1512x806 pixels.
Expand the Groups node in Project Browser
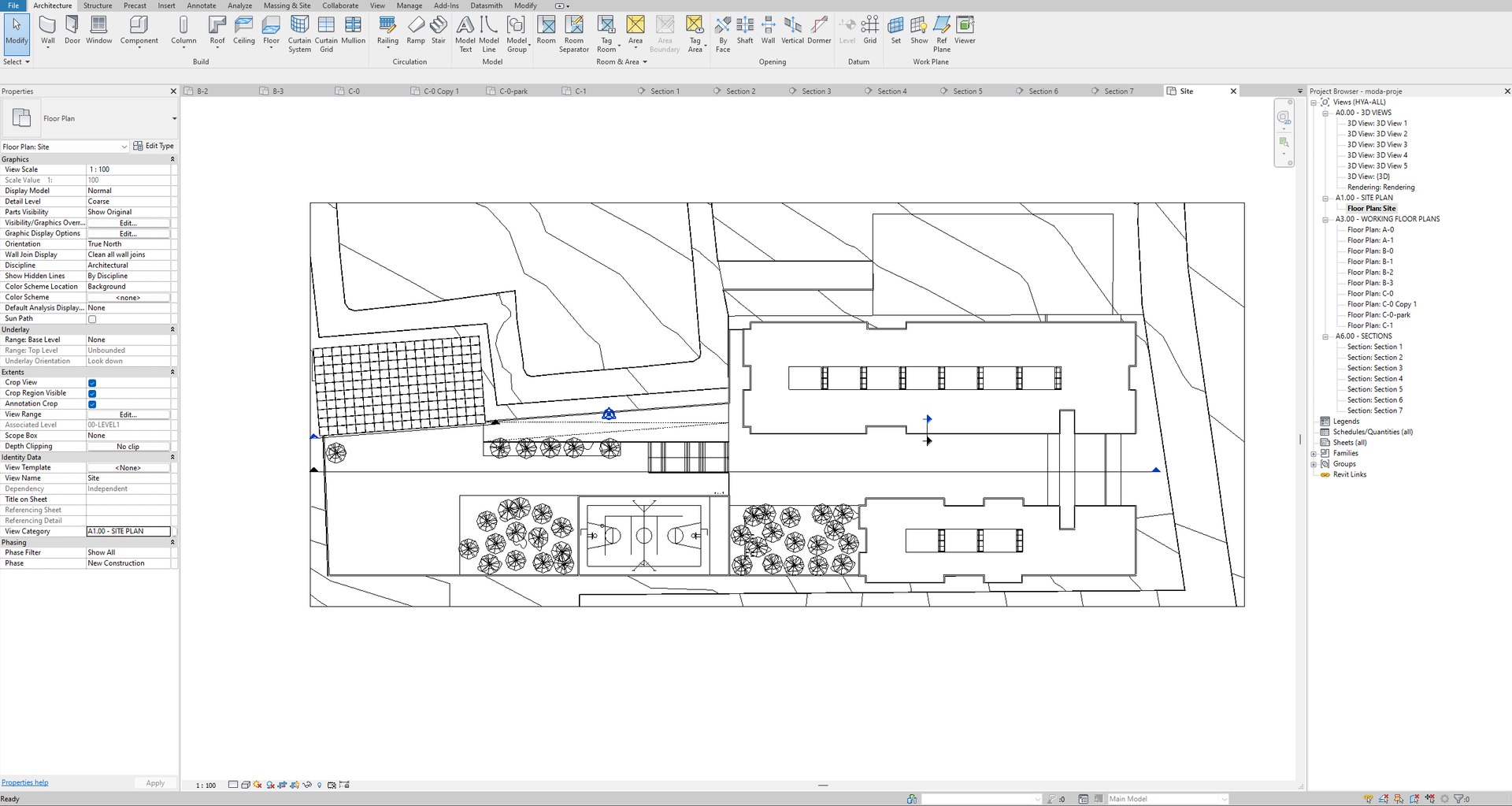(x=1314, y=464)
